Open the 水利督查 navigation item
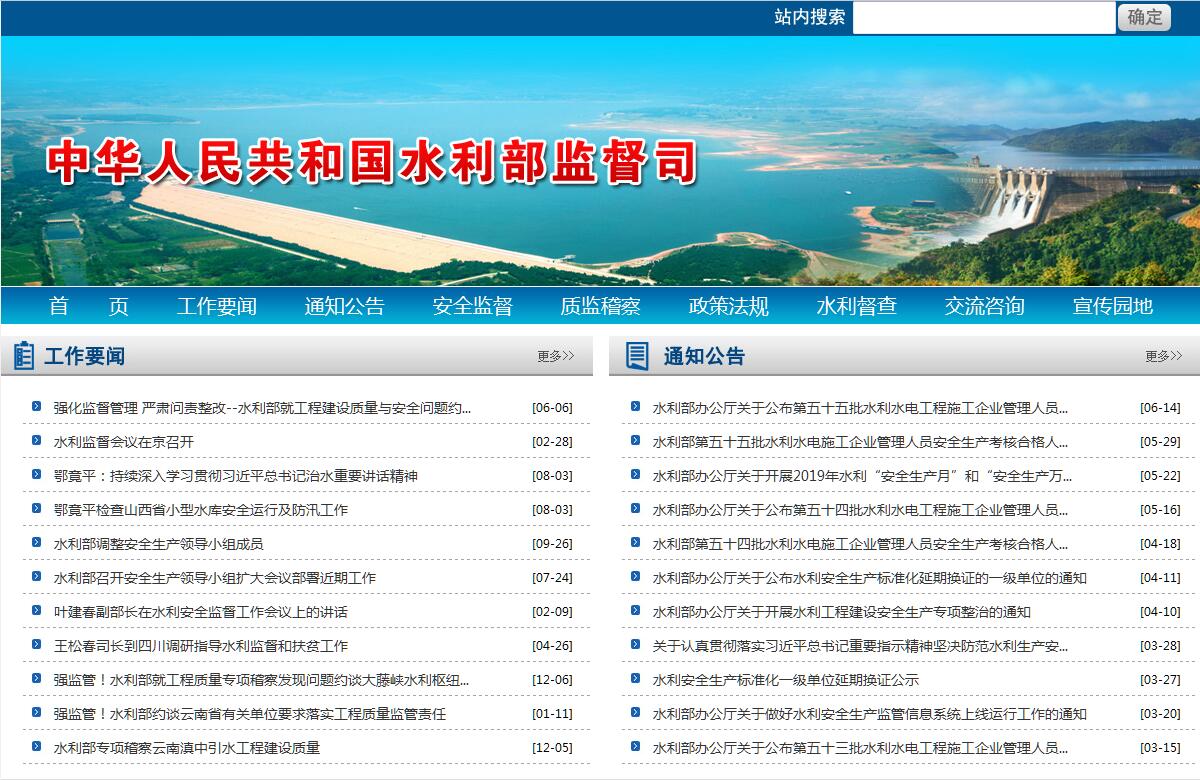Screen dimensions: 1200x780 [x=856, y=306]
